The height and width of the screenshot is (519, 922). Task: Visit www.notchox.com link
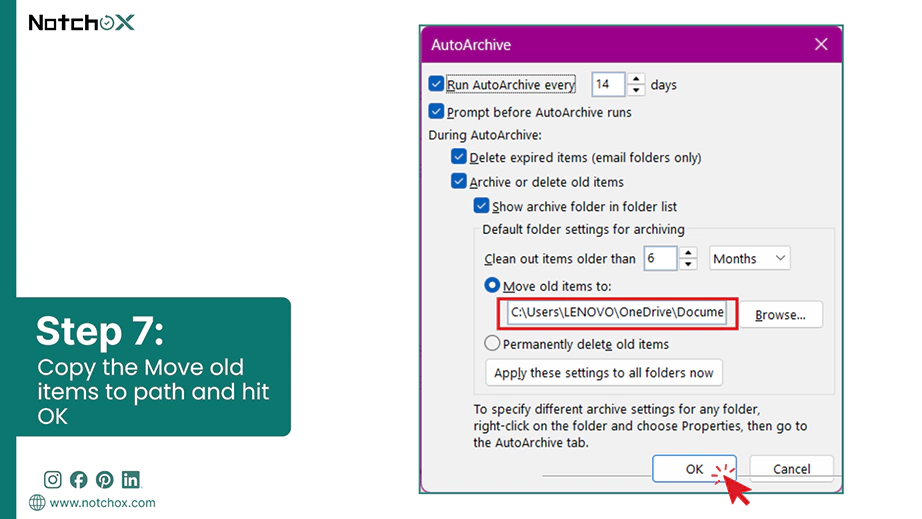[x=102, y=503]
